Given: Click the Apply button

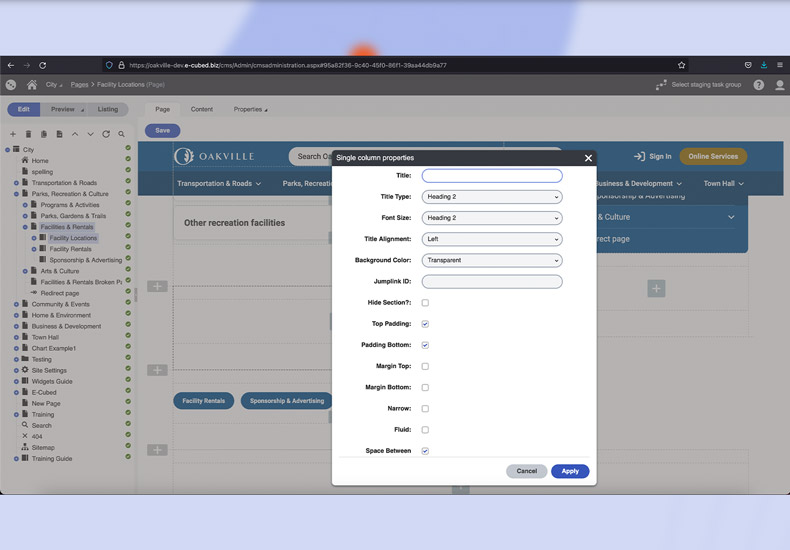Looking at the screenshot, I should tap(570, 471).
